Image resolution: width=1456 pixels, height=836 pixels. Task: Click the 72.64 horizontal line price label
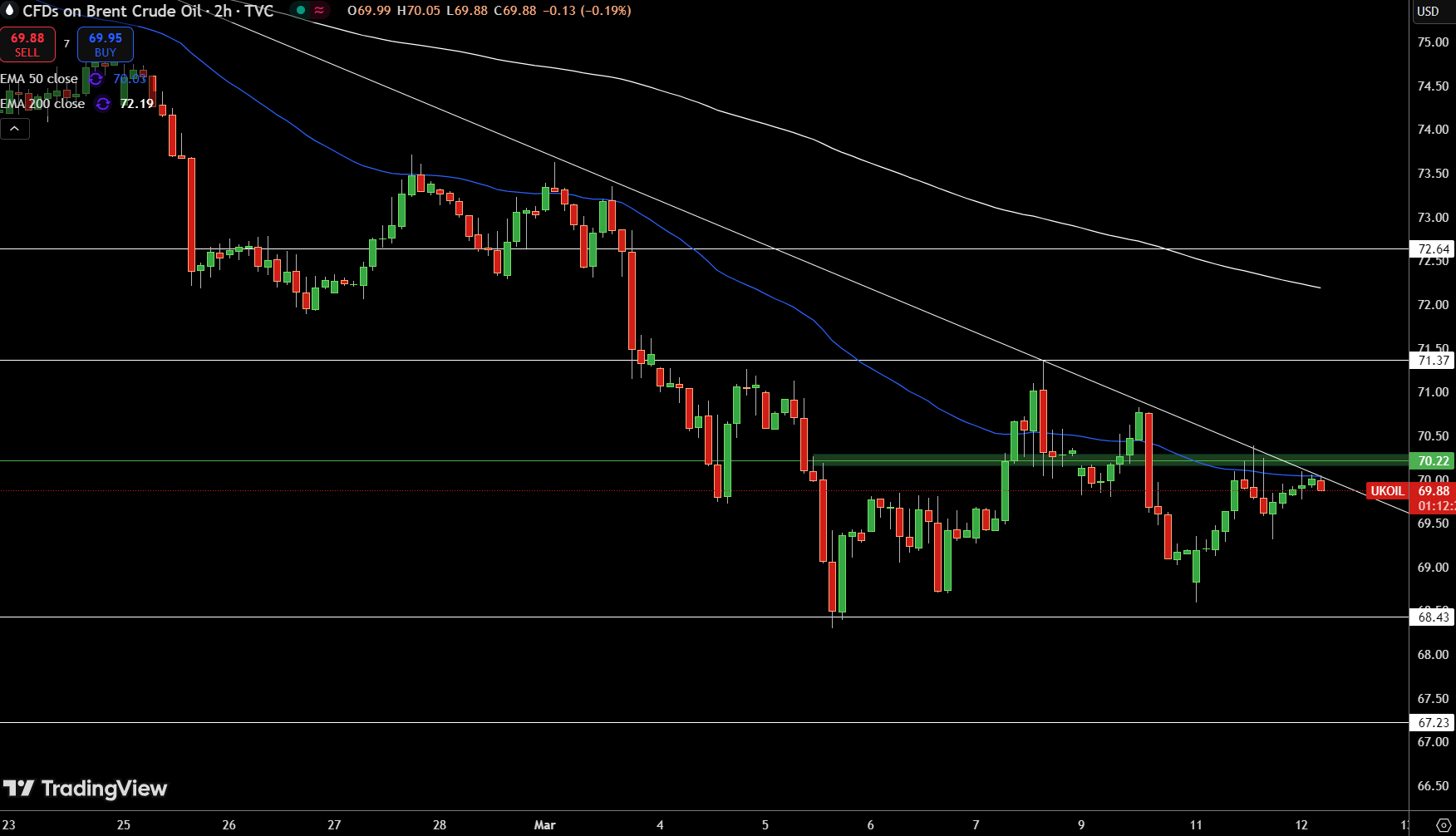coord(1433,249)
